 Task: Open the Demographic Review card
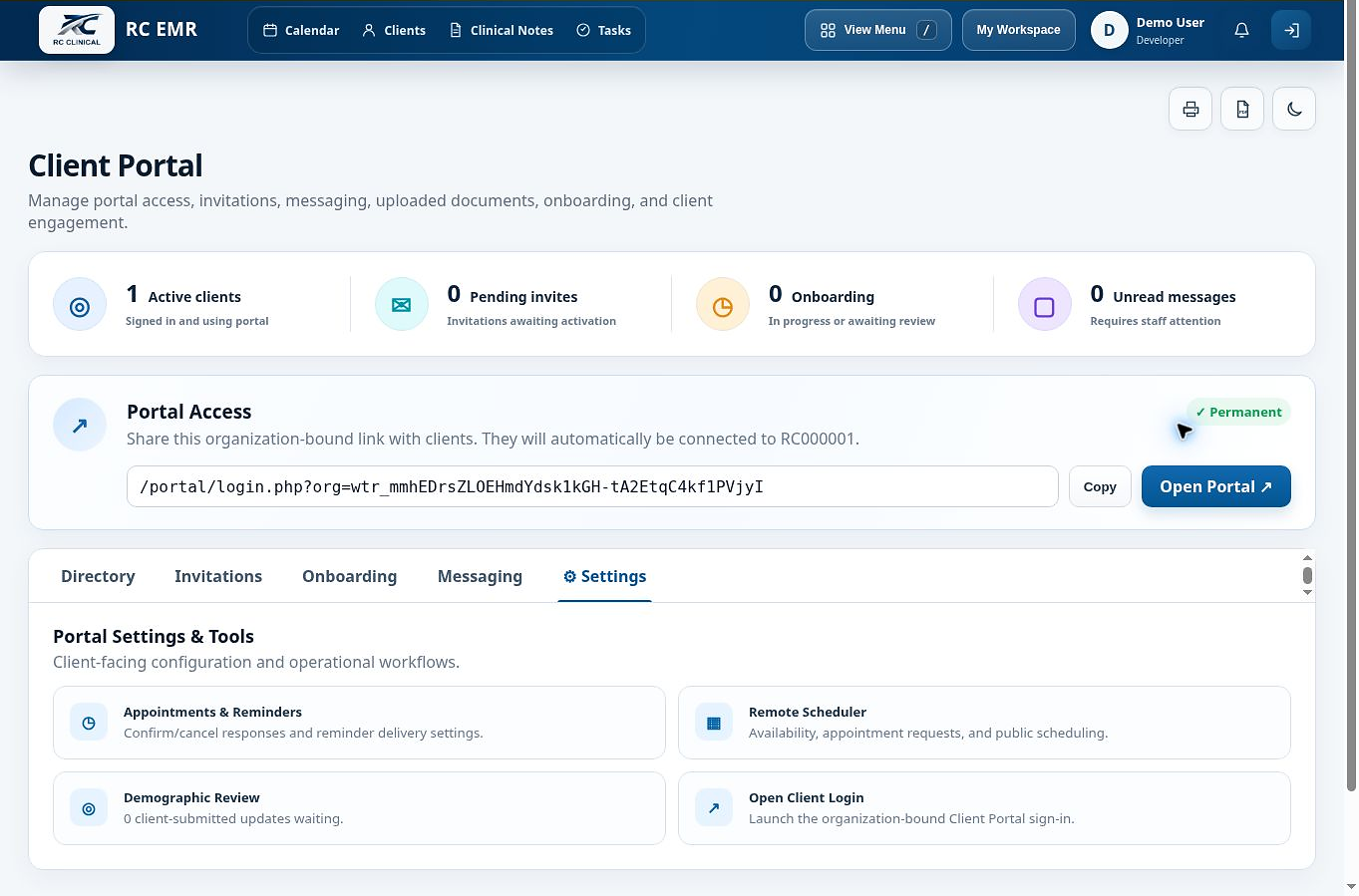[x=359, y=808]
